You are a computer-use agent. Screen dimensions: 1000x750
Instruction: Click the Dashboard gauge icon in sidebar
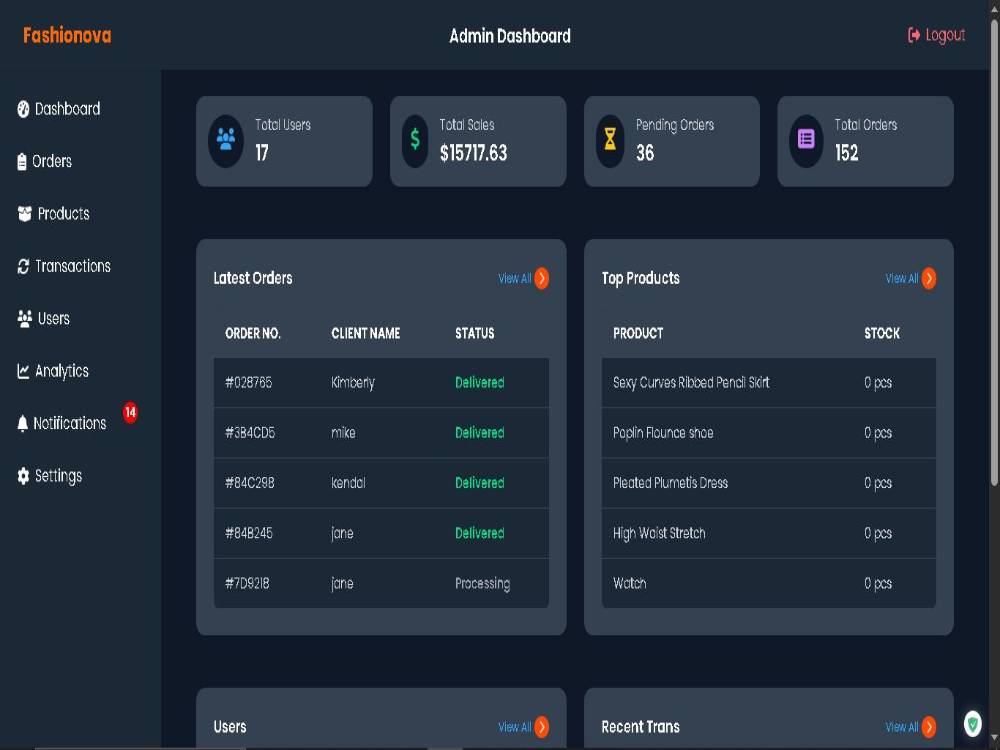[23, 109]
